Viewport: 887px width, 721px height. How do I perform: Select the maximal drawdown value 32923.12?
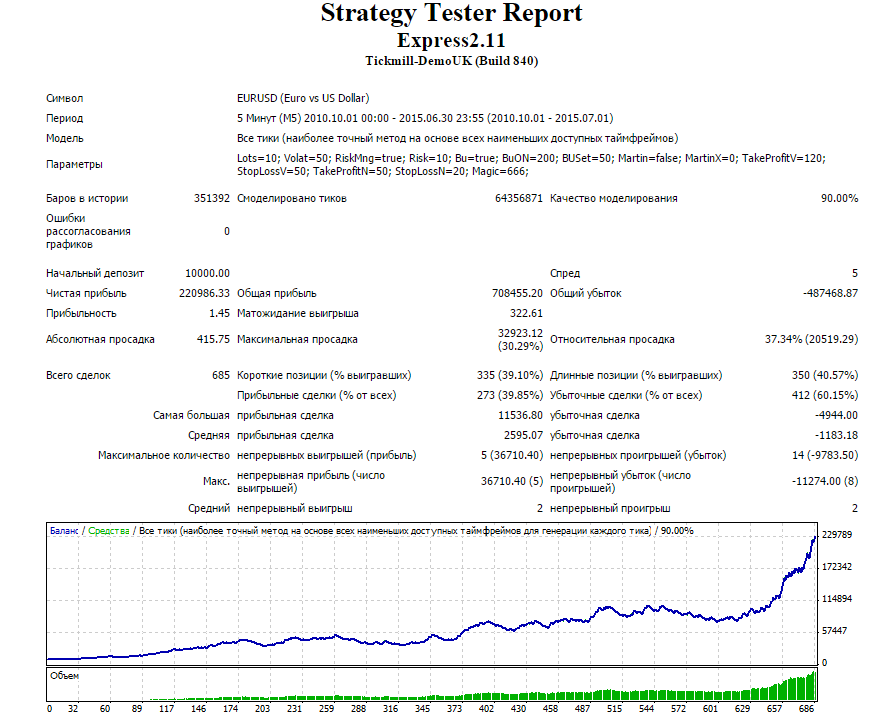[520, 333]
